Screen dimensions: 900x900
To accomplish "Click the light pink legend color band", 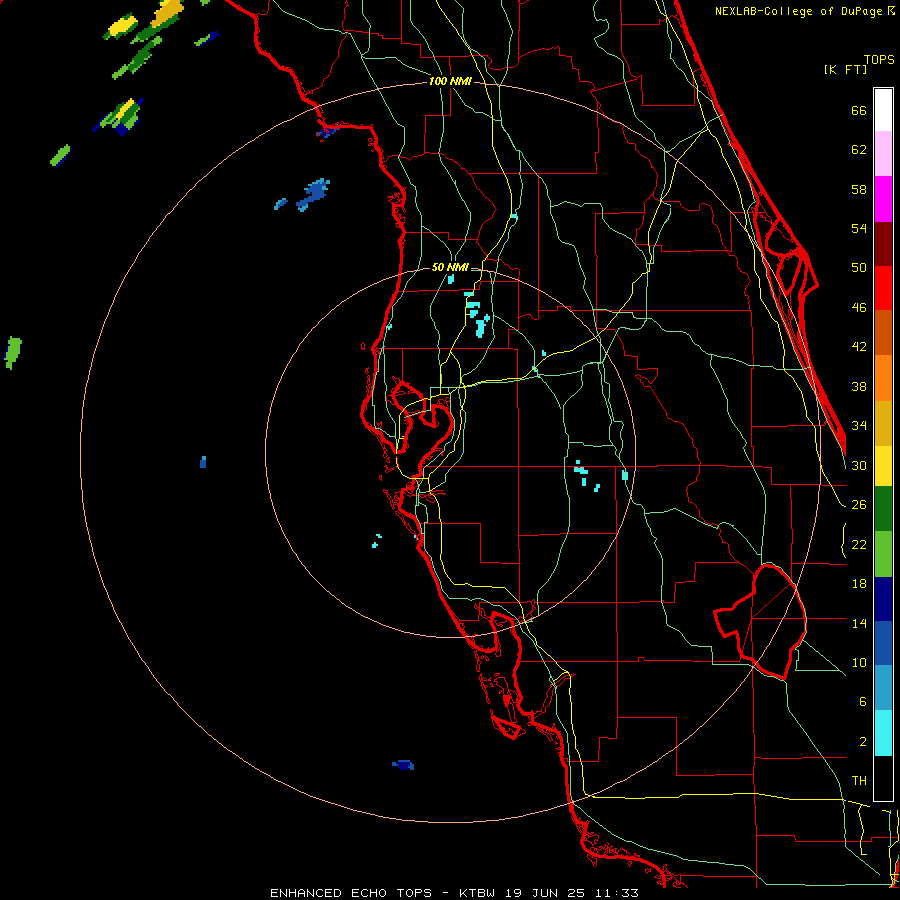I will tap(883, 154).
